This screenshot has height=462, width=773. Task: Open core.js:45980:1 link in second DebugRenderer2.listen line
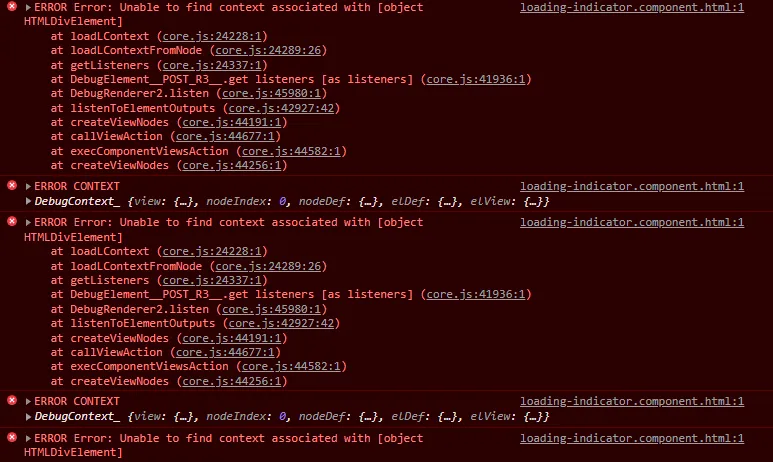(x=271, y=309)
